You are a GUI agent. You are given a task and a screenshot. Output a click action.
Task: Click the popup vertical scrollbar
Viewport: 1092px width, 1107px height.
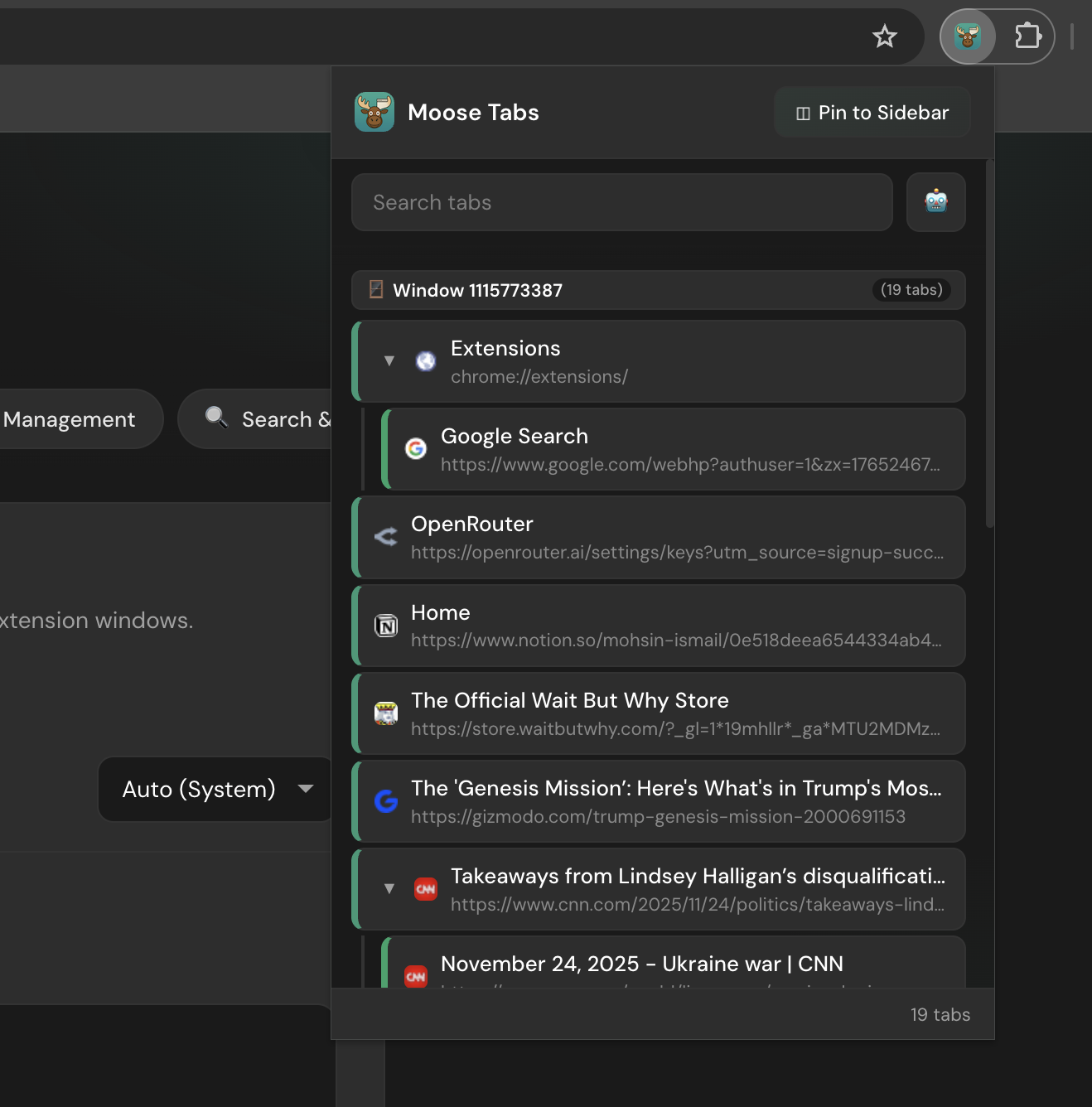coord(989,344)
